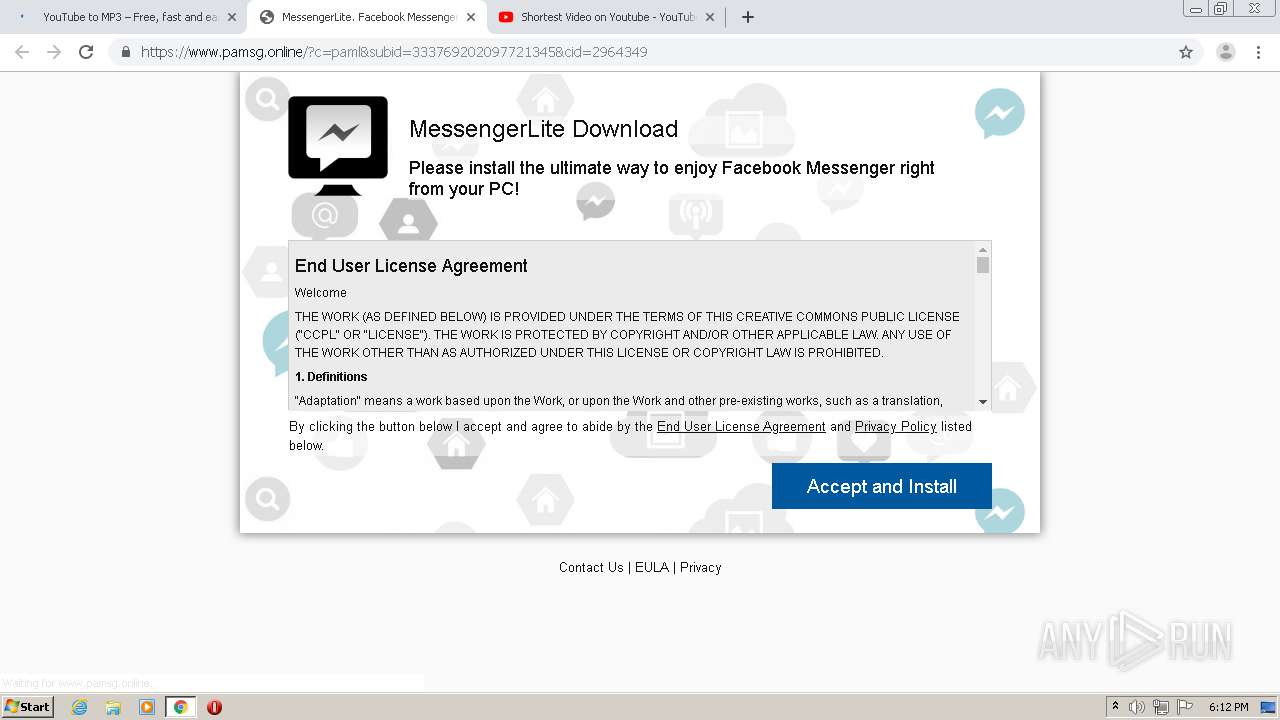This screenshot has width=1280, height=720.
Task: Open the Opera icon on taskbar
Action: [x=214, y=707]
